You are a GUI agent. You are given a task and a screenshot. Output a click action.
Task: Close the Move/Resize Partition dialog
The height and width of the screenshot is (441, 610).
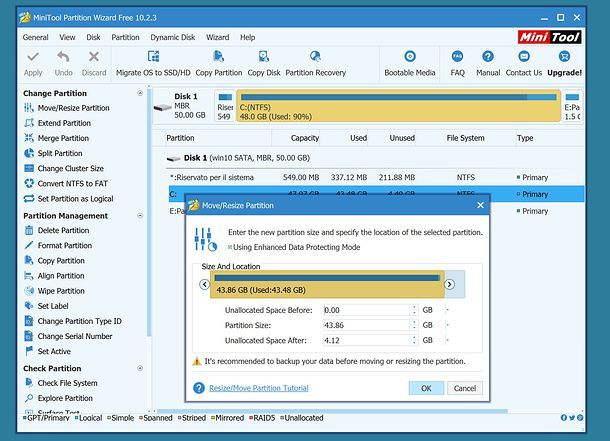(480, 205)
